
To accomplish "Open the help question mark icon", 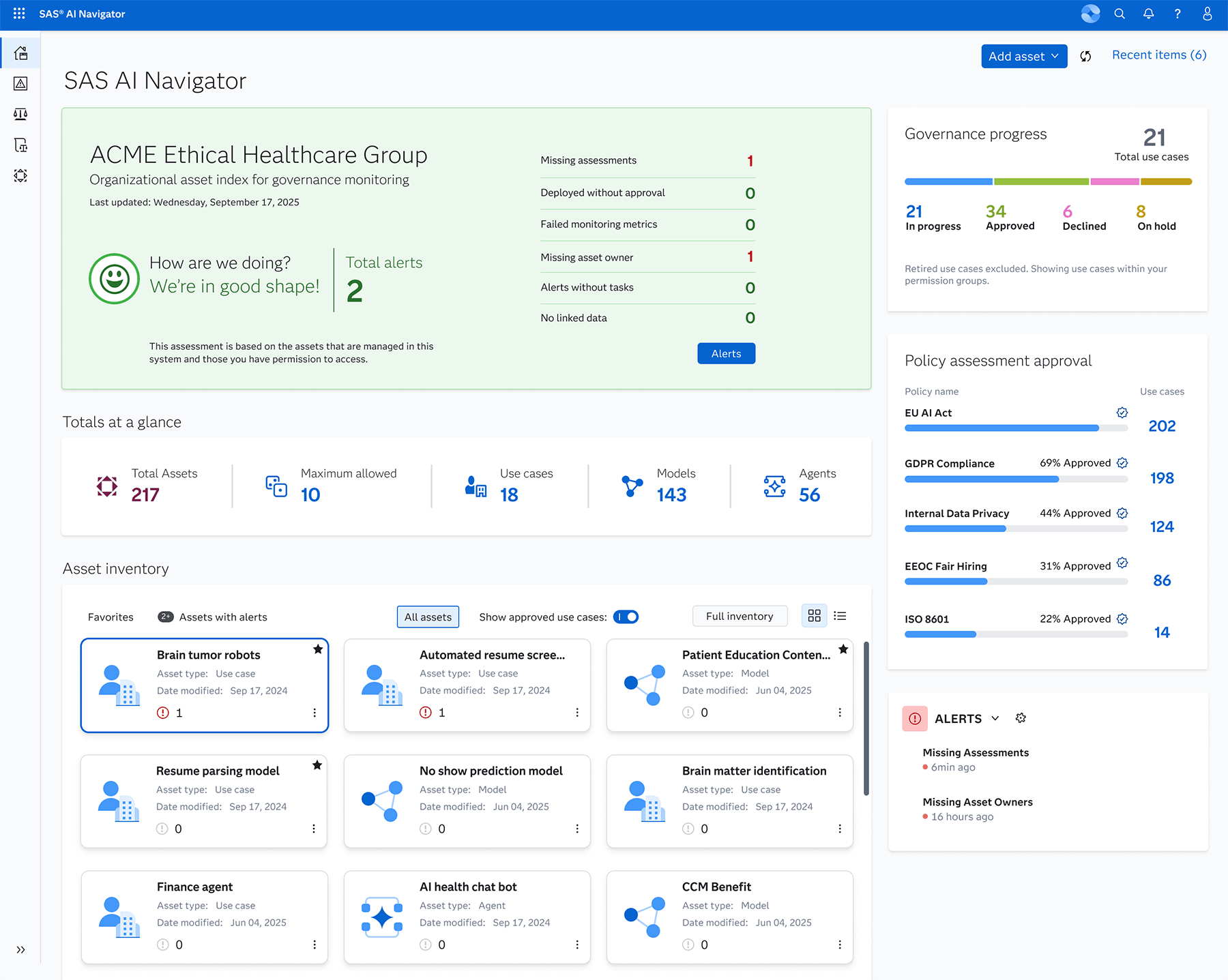I will pos(1178,14).
